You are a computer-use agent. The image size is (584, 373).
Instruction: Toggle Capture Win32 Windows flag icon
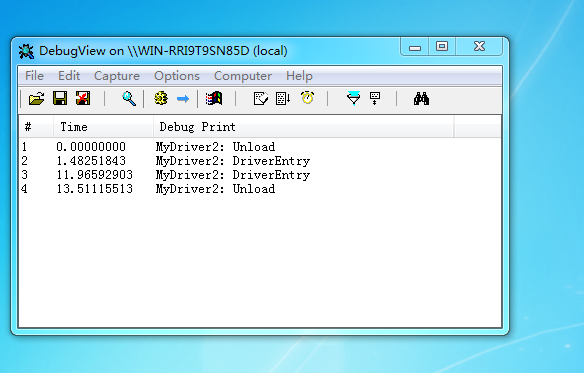pos(214,99)
